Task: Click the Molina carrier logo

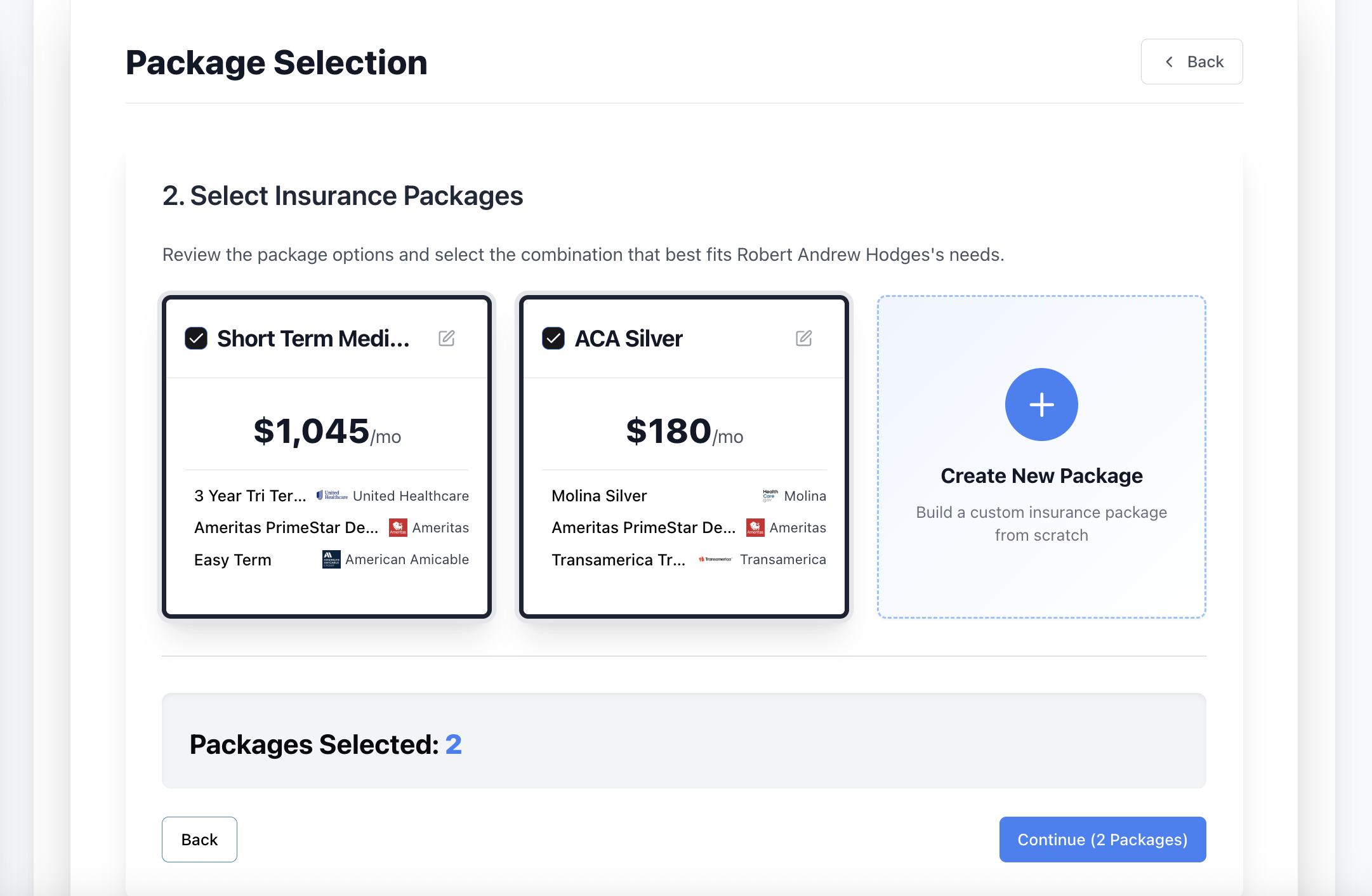Action: 770,496
